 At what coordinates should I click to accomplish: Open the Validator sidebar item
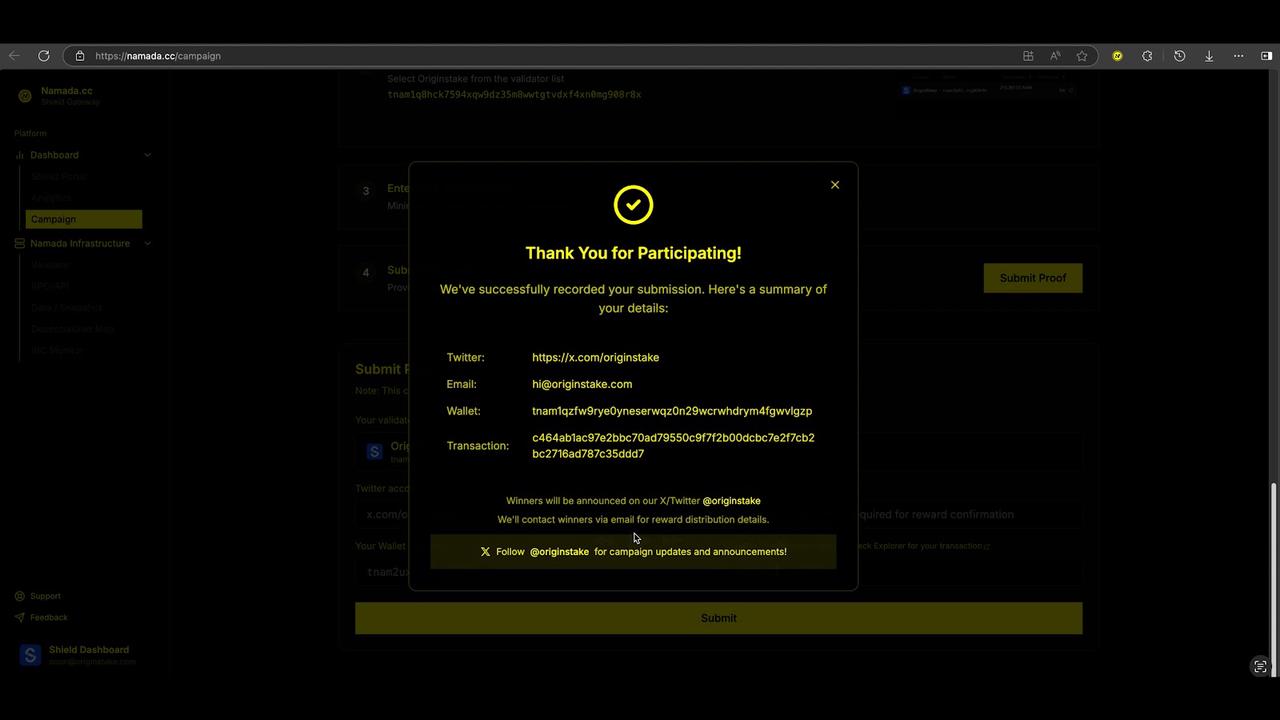(x=50, y=265)
